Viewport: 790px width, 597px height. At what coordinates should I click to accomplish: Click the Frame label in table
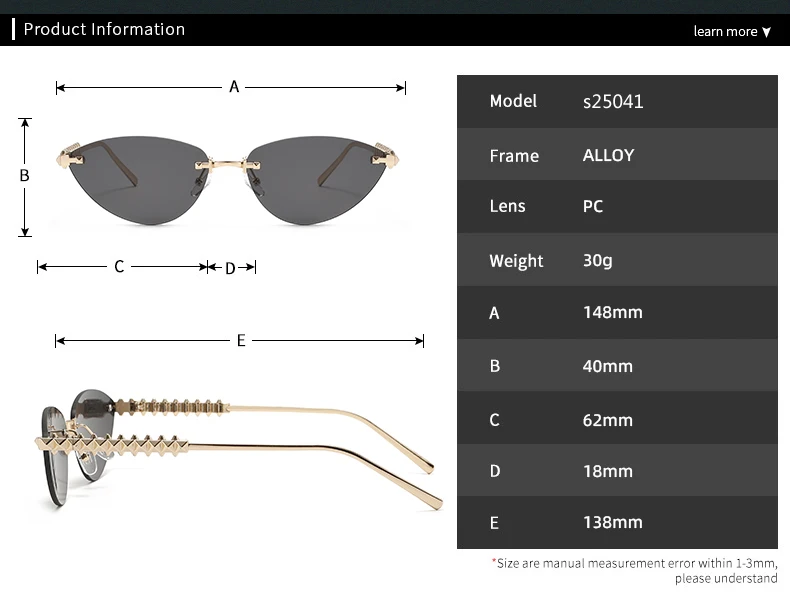click(x=514, y=156)
